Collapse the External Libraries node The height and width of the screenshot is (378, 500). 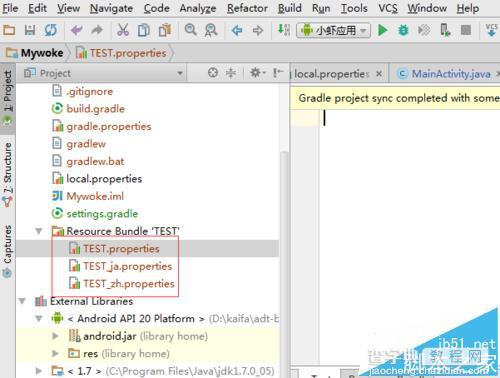pos(22,301)
